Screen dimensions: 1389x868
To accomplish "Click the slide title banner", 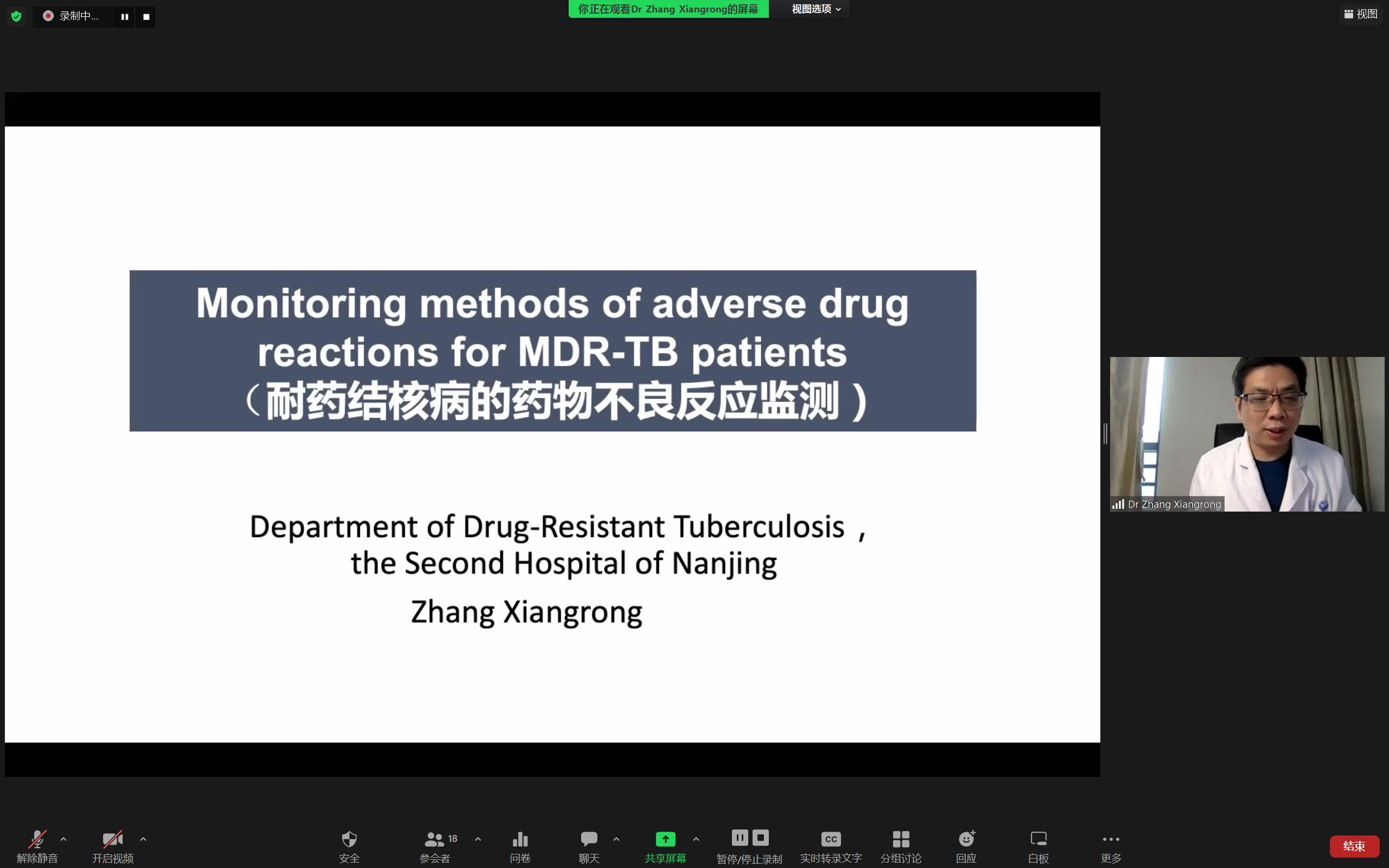I will (553, 351).
